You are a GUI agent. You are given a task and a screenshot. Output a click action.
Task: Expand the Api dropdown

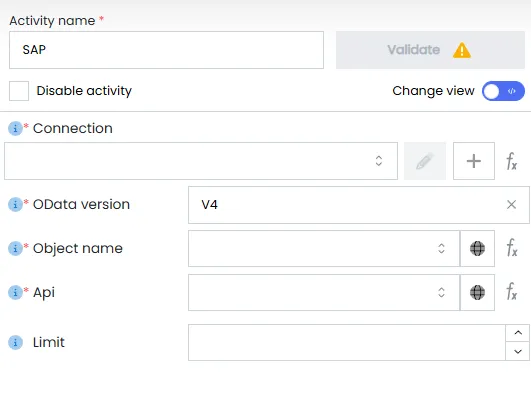324,292
